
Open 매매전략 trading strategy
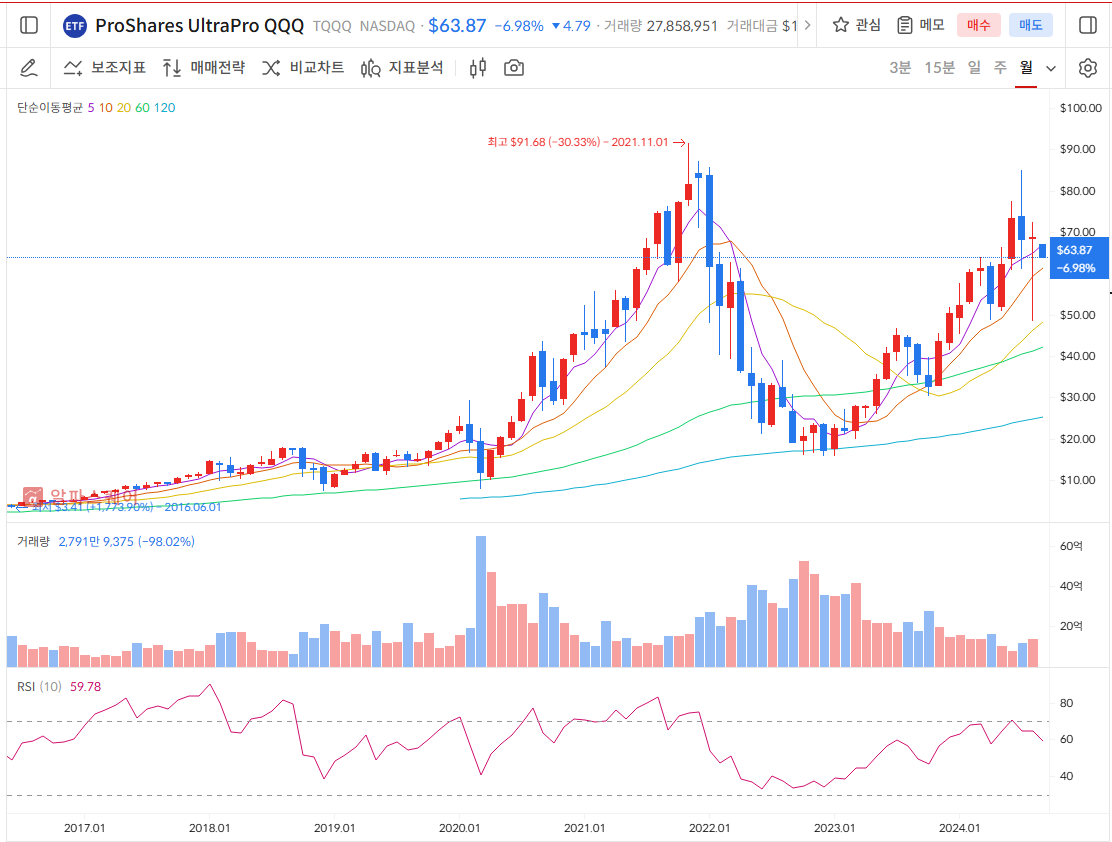204,68
